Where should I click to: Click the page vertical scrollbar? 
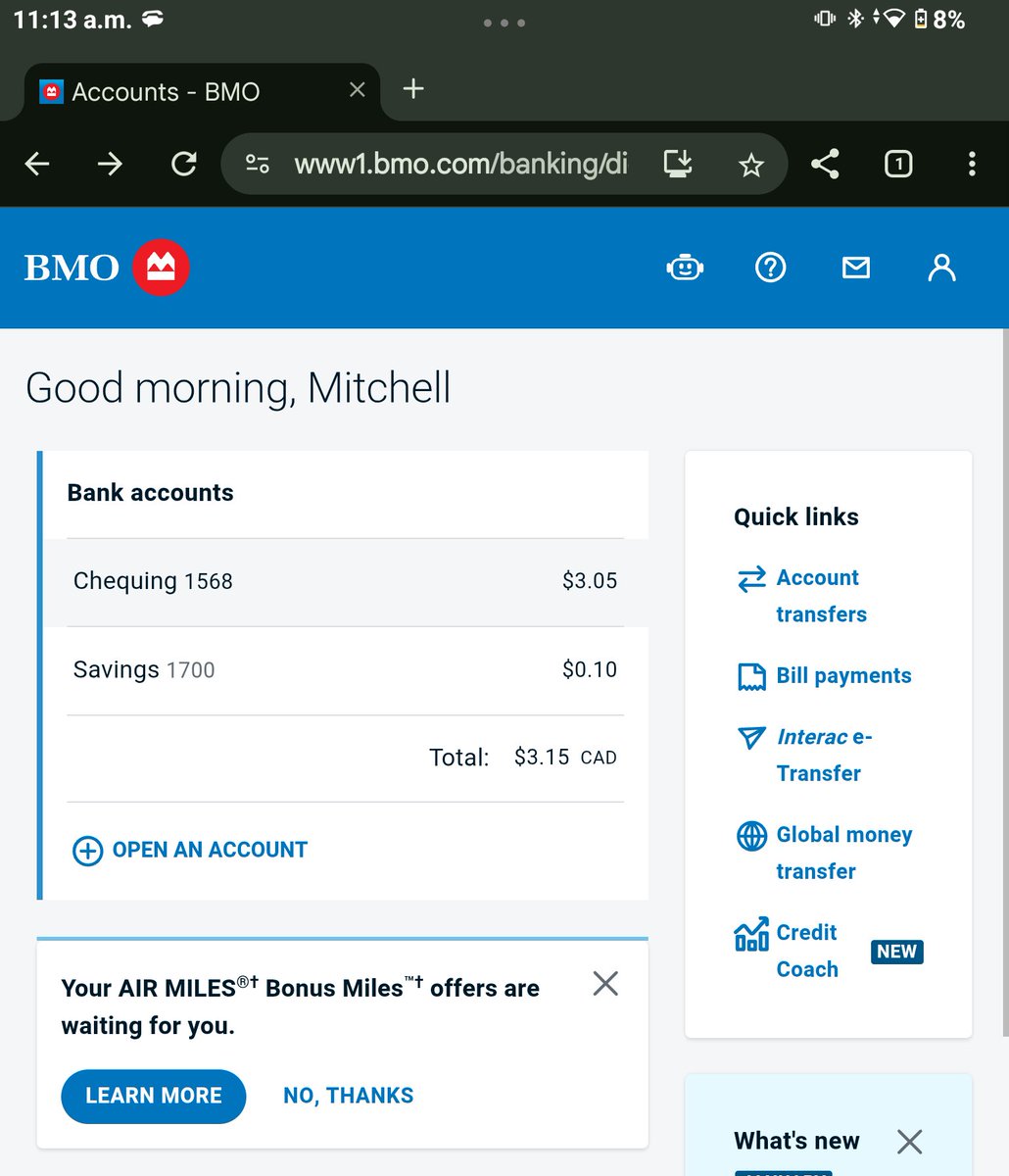[x=1005, y=682]
